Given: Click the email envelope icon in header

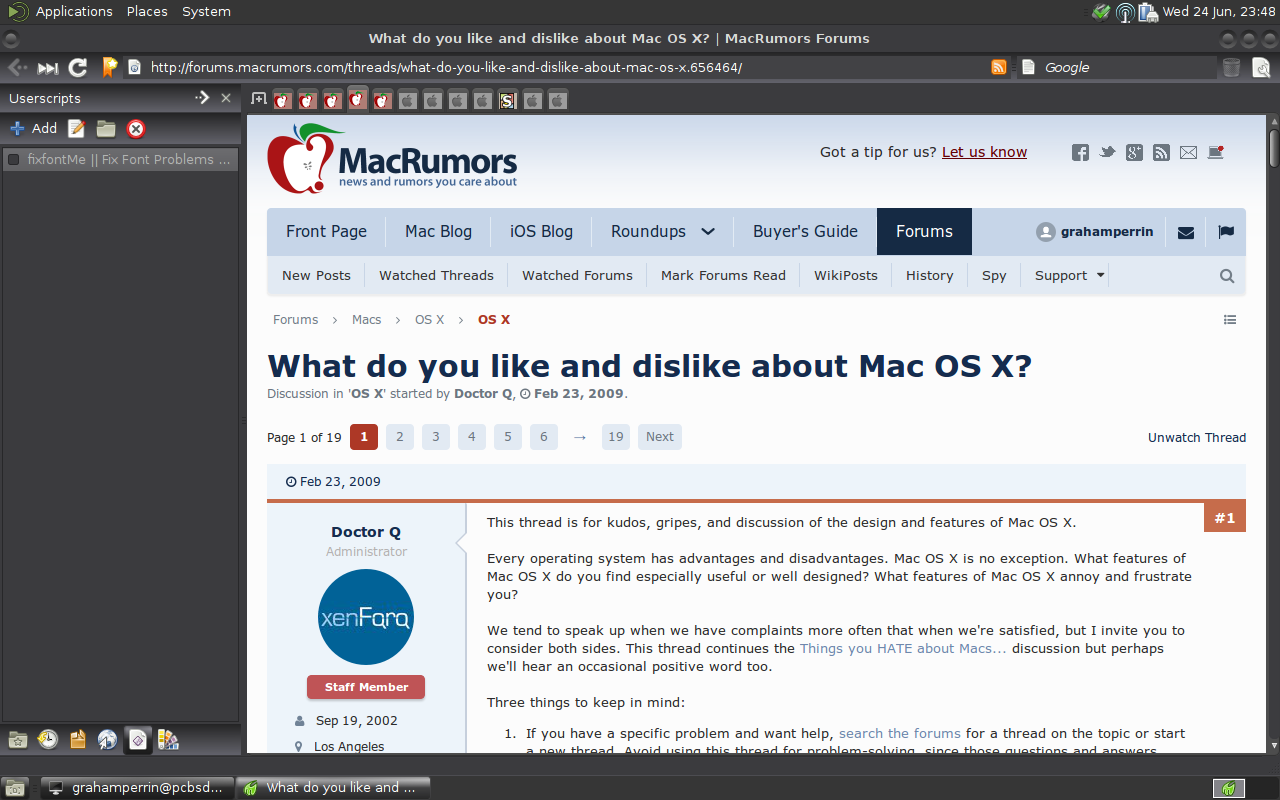Looking at the screenshot, I should coord(1188,153).
